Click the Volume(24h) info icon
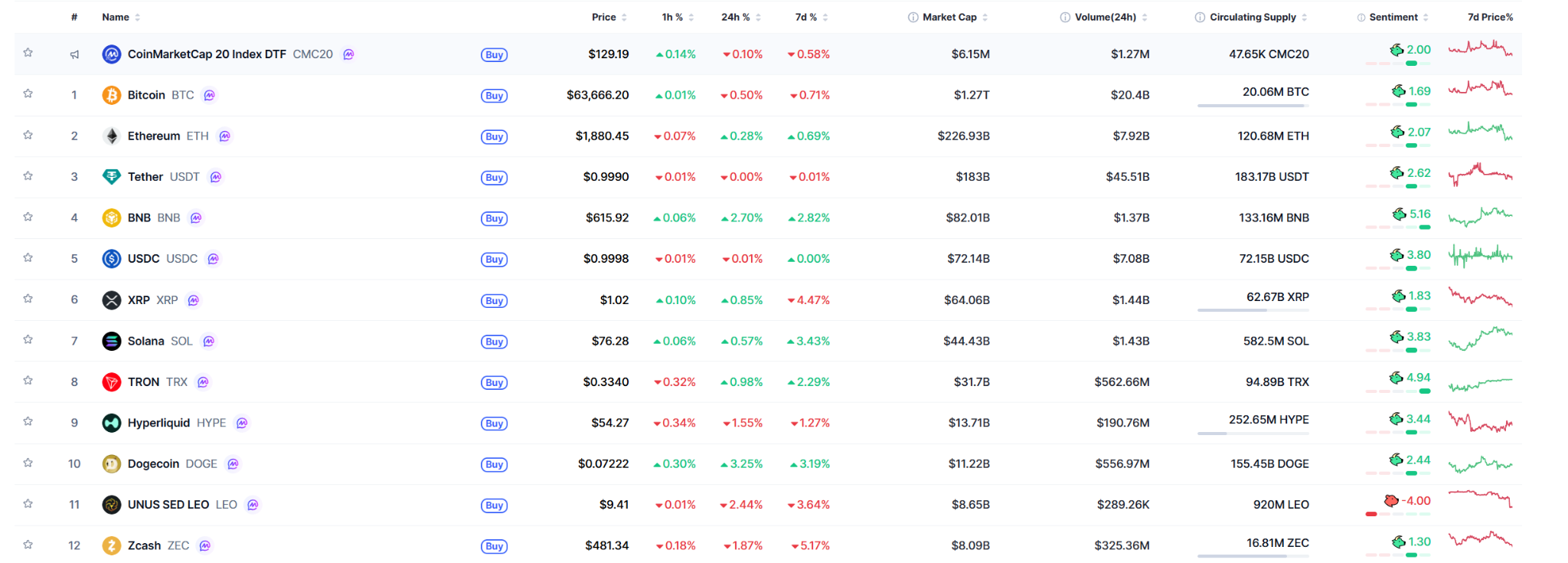Screen dimensions: 1568x563 [1066, 18]
